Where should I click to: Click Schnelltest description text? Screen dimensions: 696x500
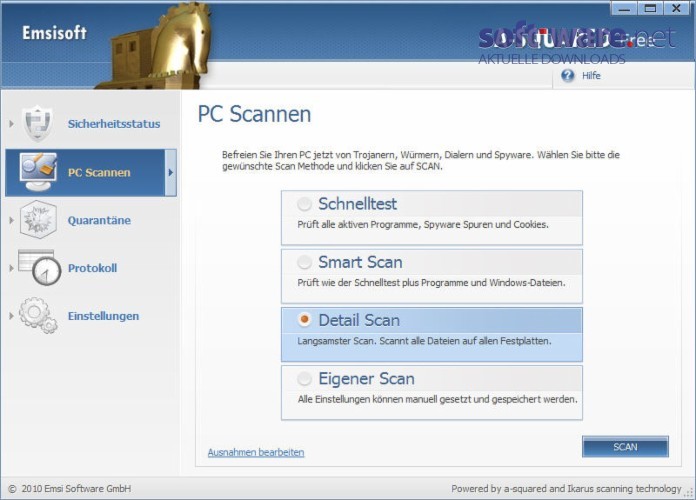click(x=423, y=225)
